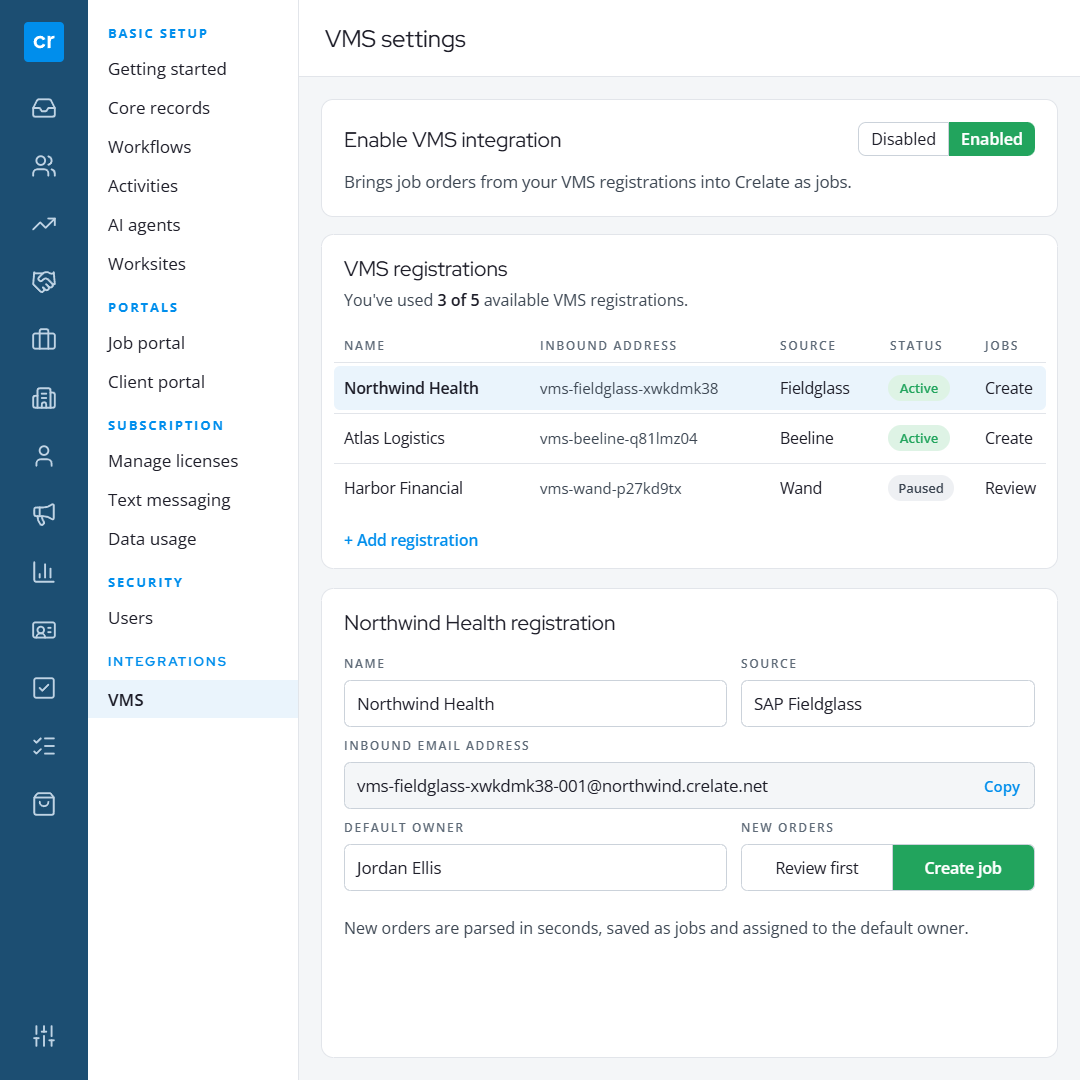
Task: Open AI agents settings
Action: click(x=144, y=225)
